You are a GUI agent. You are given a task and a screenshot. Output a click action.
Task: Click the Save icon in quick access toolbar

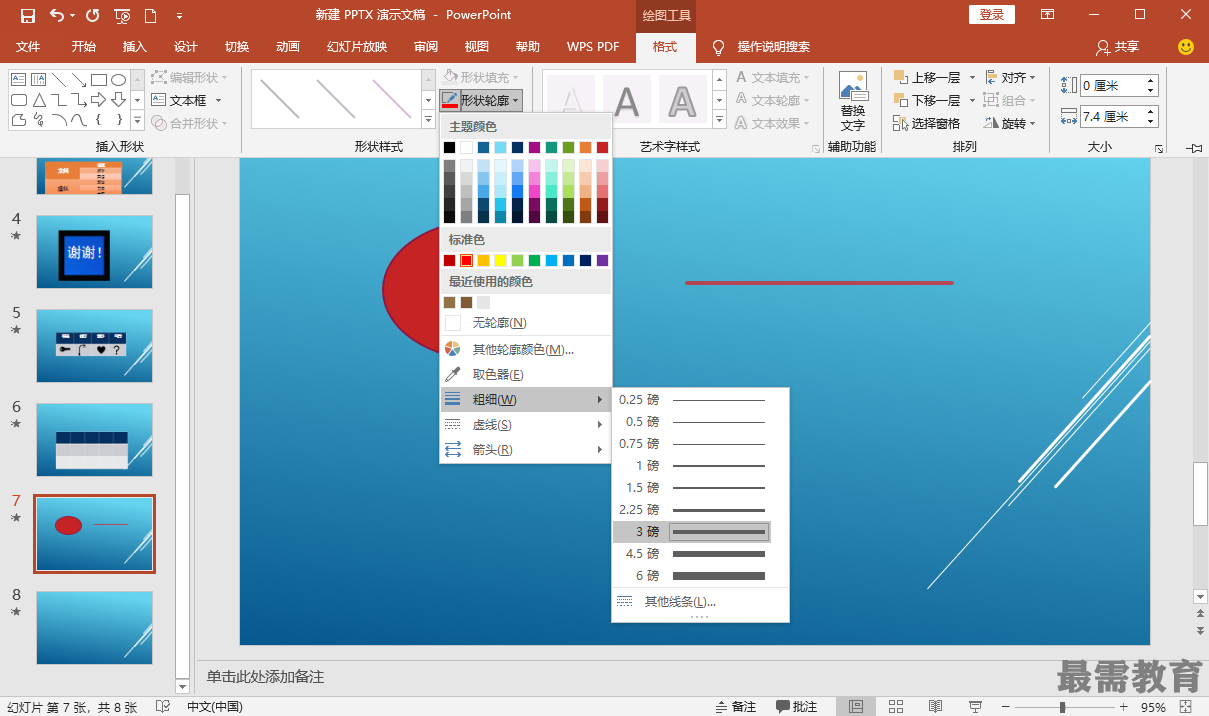[27, 15]
